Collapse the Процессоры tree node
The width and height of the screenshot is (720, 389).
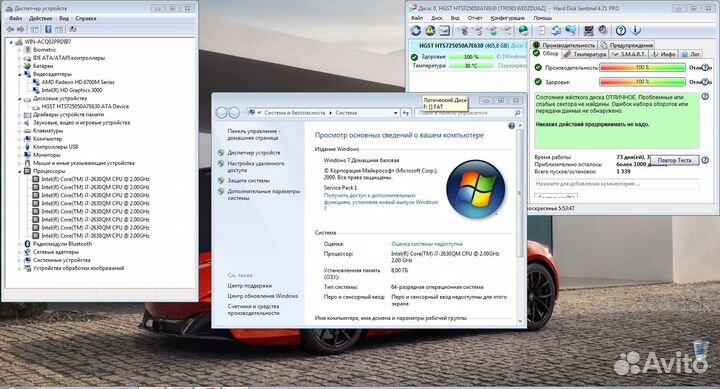[x=20, y=171]
